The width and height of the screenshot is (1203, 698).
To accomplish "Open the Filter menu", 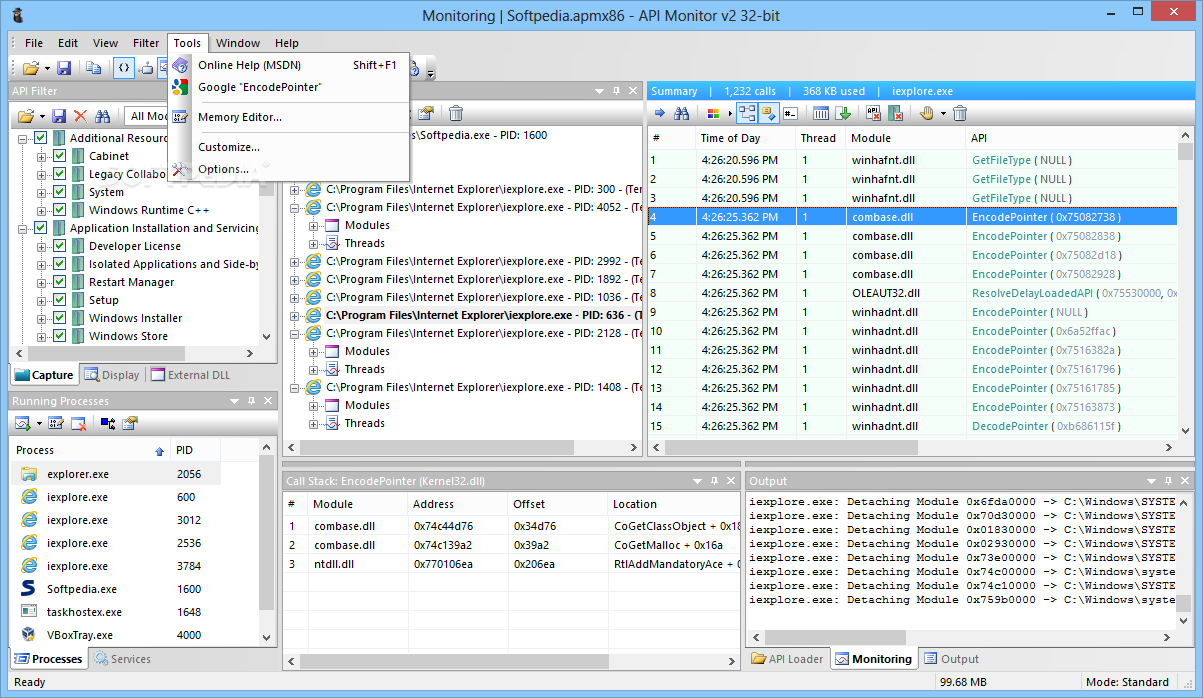I will tap(146, 43).
